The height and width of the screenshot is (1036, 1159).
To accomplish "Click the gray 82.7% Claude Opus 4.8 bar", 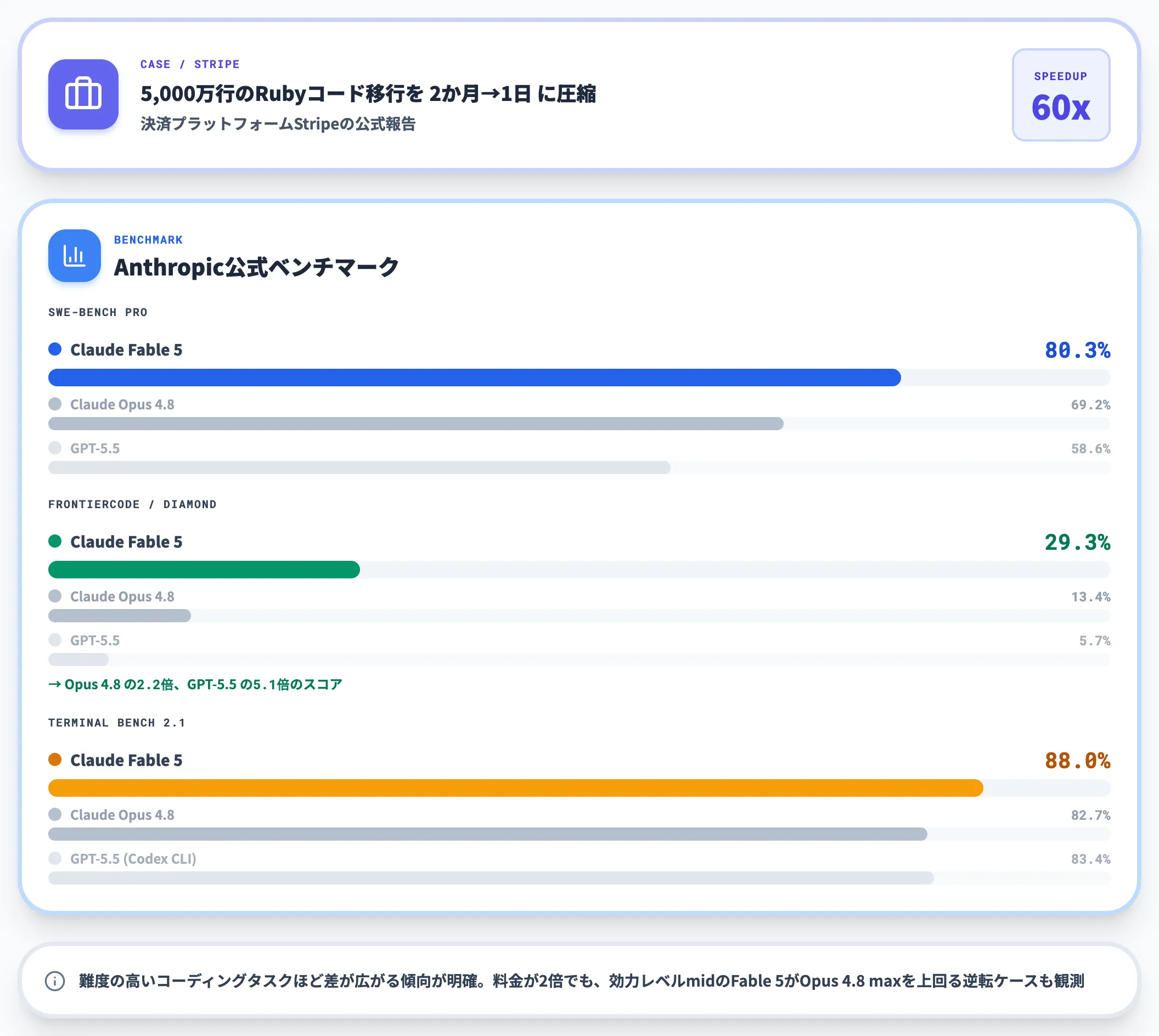I will pyautogui.click(x=487, y=834).
